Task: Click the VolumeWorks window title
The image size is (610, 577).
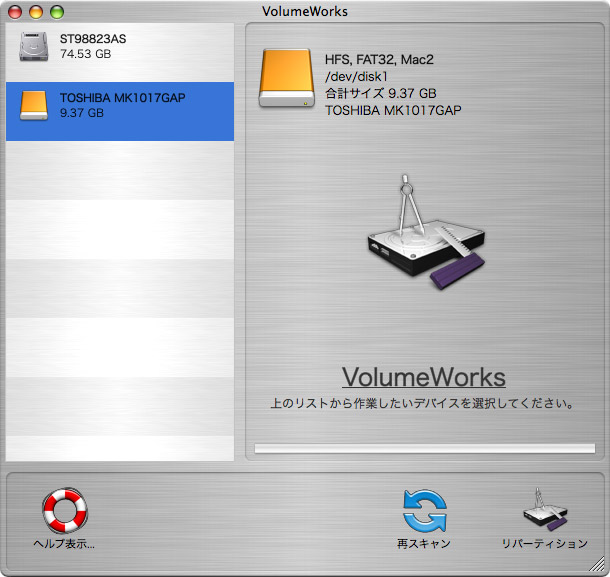Action: (305, 11)
